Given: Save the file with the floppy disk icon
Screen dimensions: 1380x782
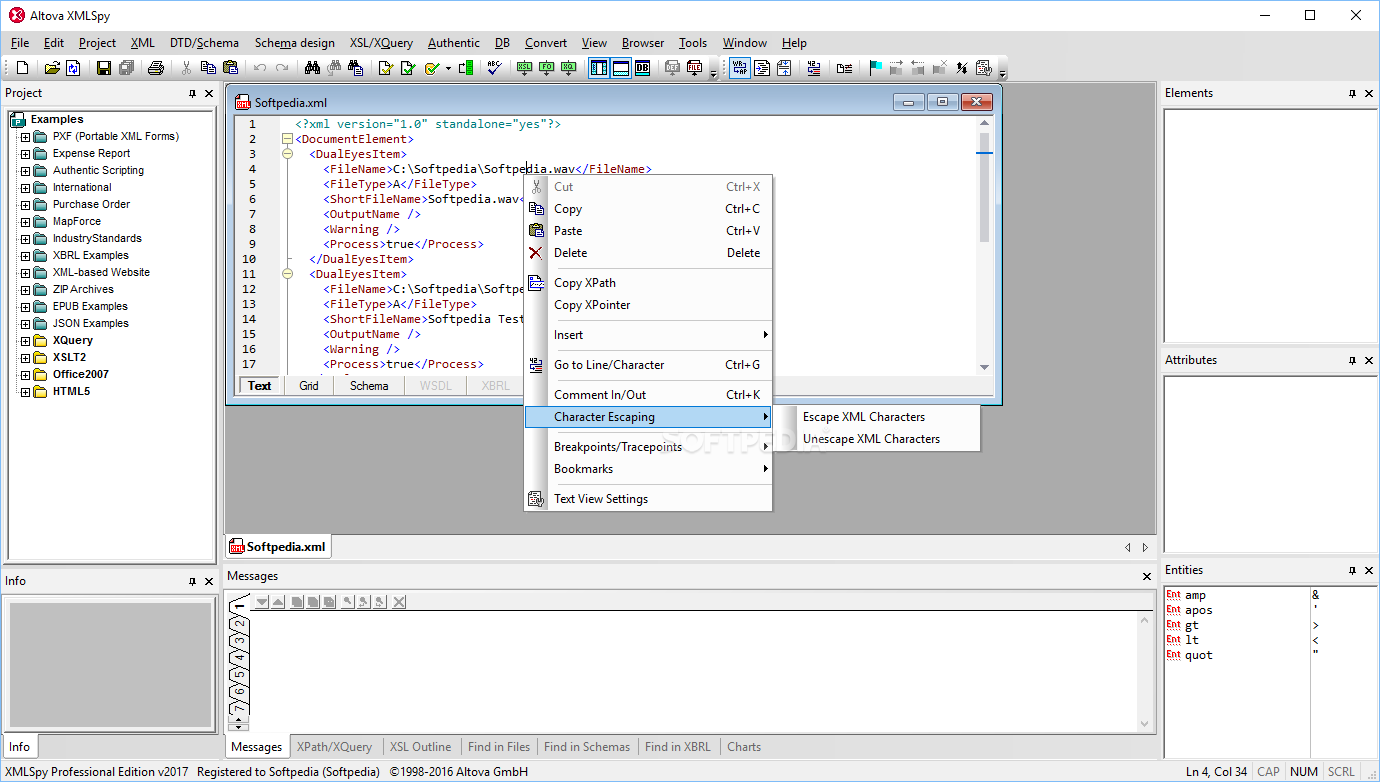Looking at the screenshot, I should coord(104,68).
